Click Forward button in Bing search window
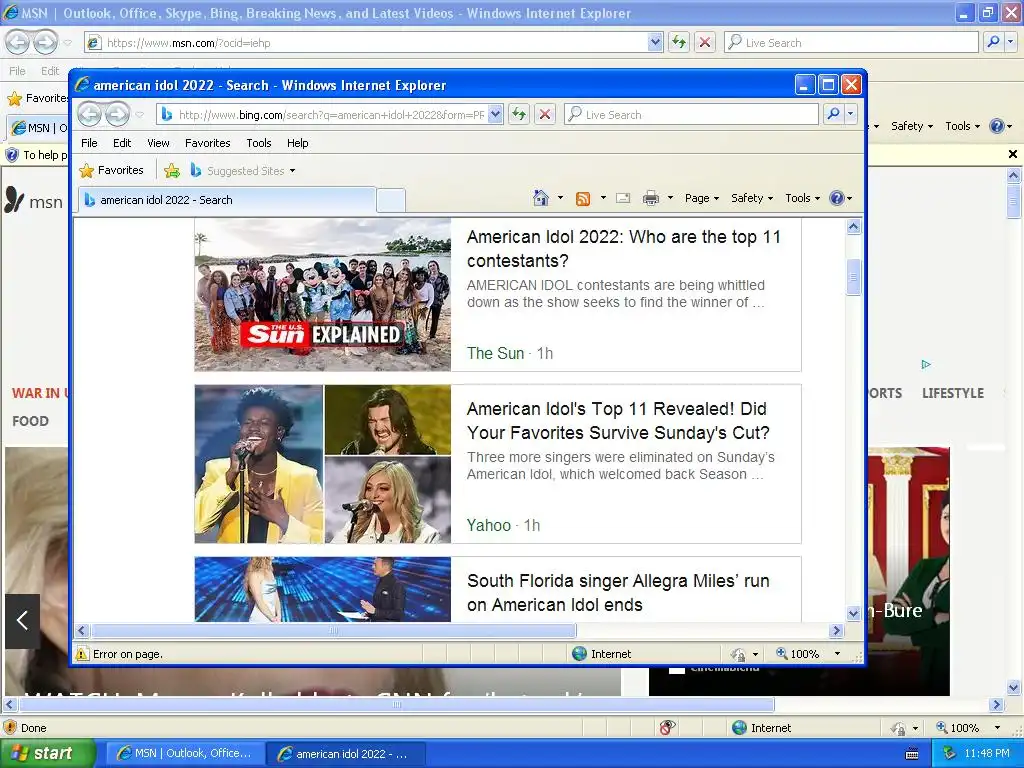 tap(117, 114)
